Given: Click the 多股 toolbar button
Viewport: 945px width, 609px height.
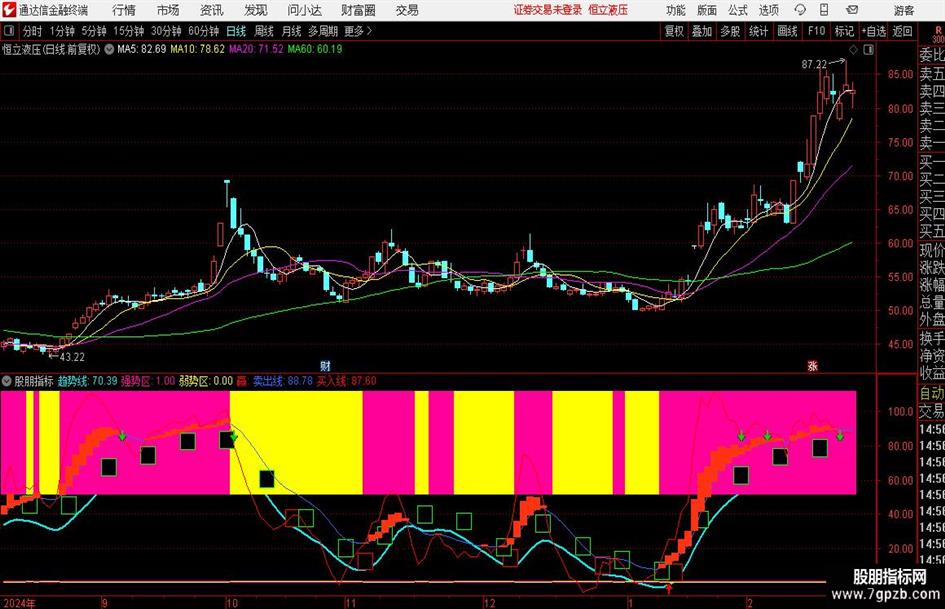Looking at the screenshot, I should pyautogui.click(x=730, y=31).
